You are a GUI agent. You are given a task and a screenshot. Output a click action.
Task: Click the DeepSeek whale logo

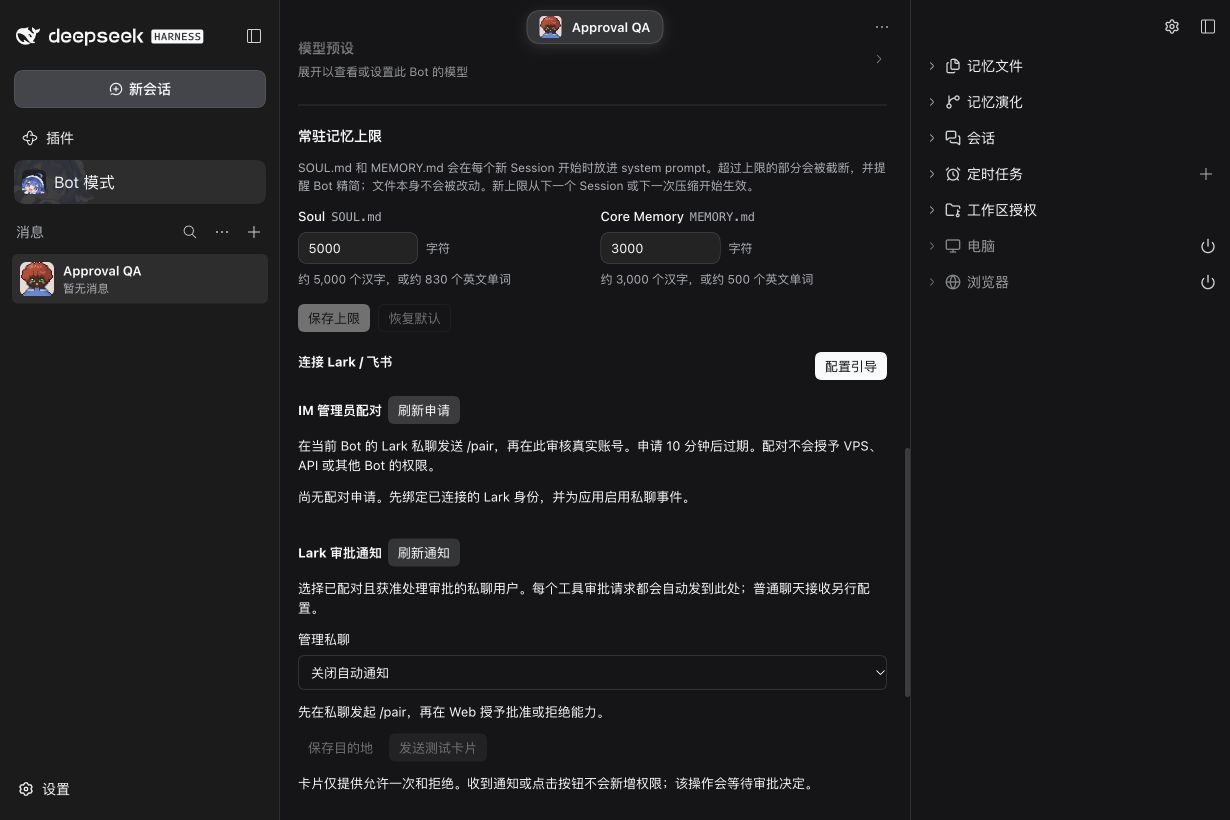[x=28, y=36]
